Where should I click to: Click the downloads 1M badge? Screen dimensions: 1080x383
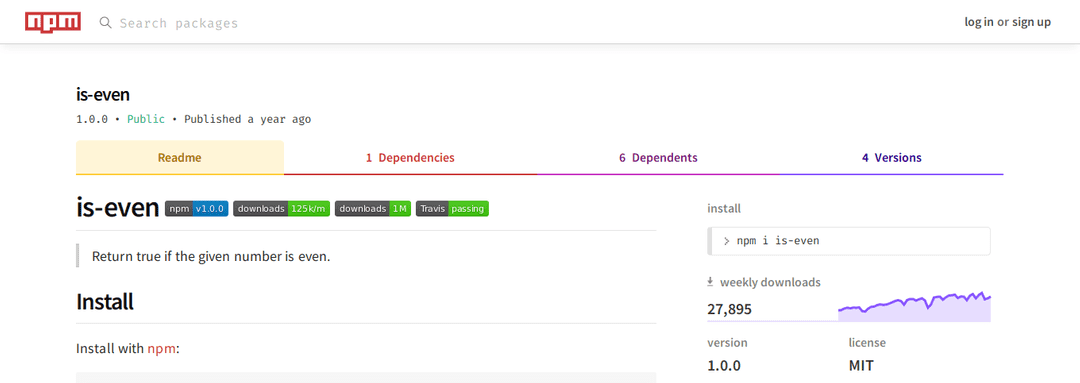coord(373,209)
